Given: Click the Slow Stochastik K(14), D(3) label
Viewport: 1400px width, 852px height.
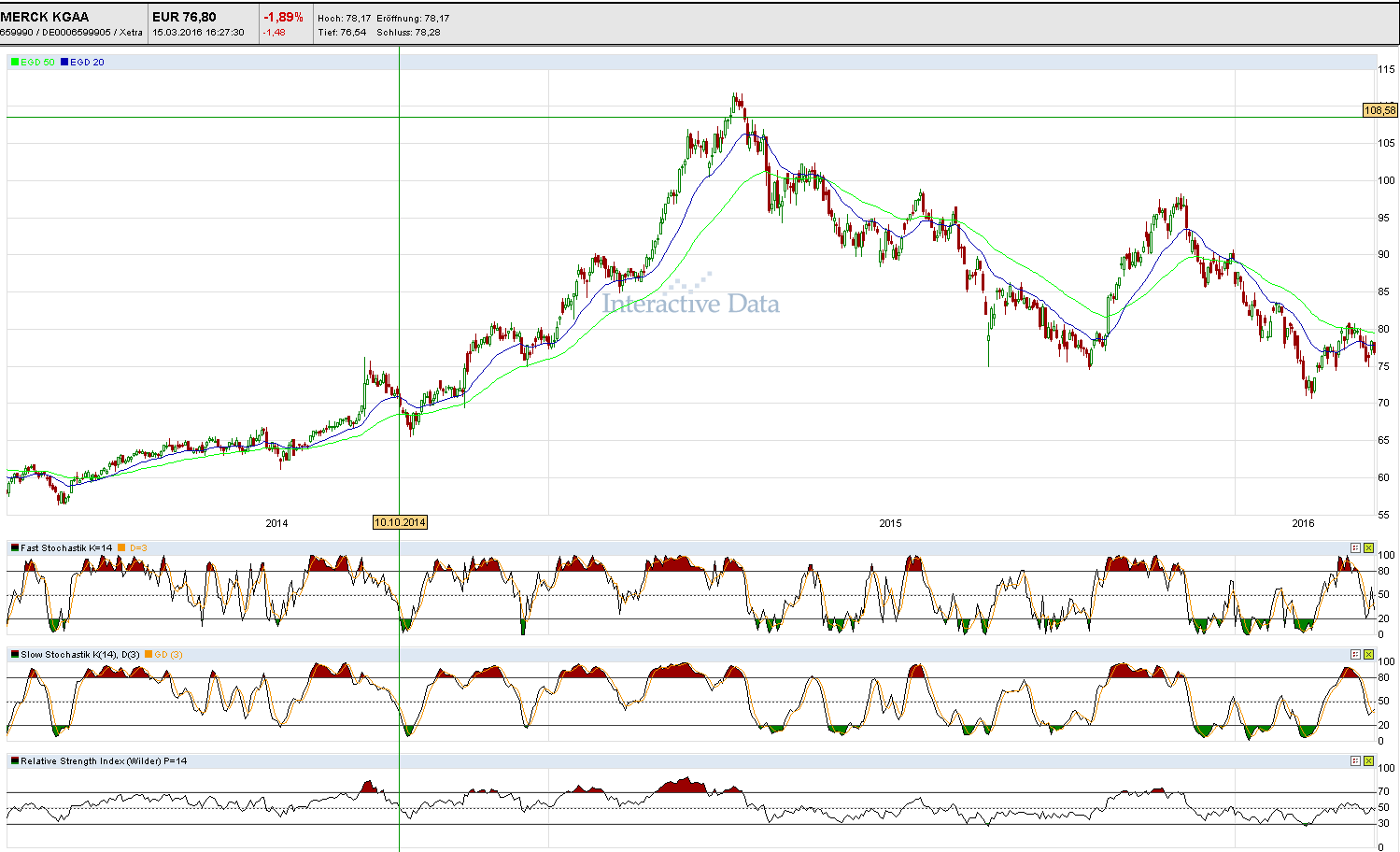Looking at the screenshot, I should click(x=80, y=655).
